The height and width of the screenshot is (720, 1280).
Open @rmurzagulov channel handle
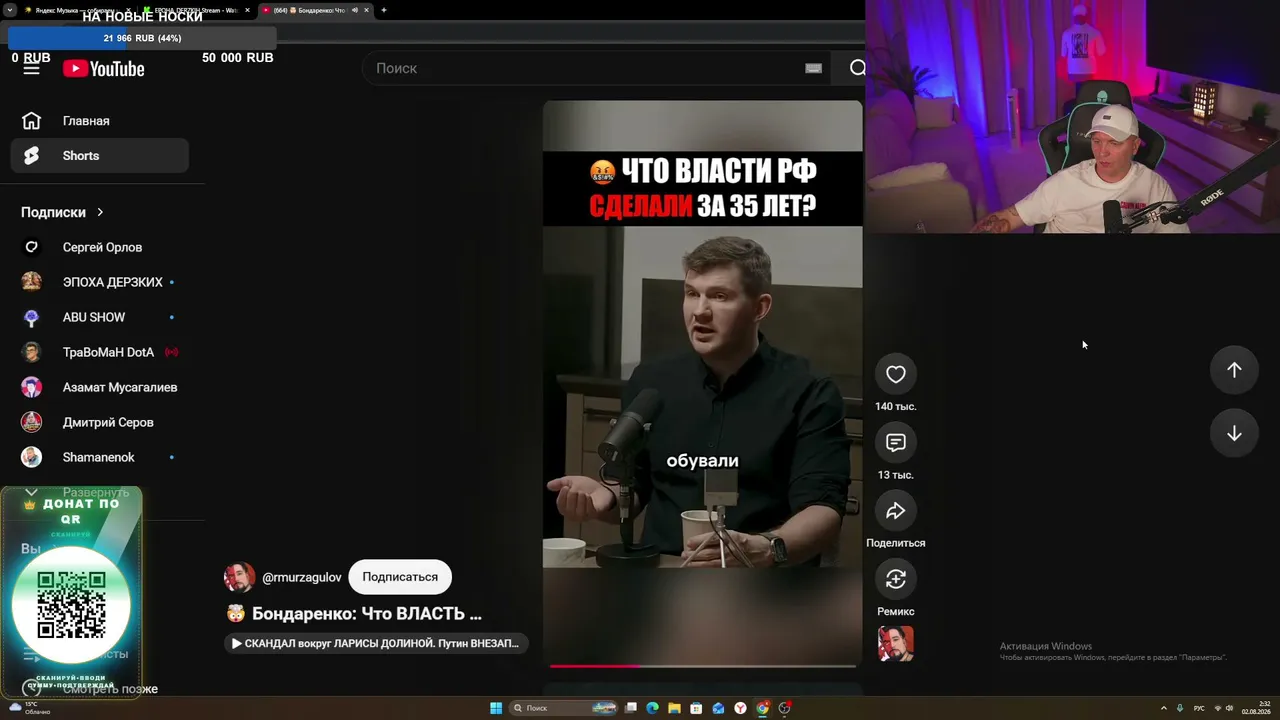point(302,577)
